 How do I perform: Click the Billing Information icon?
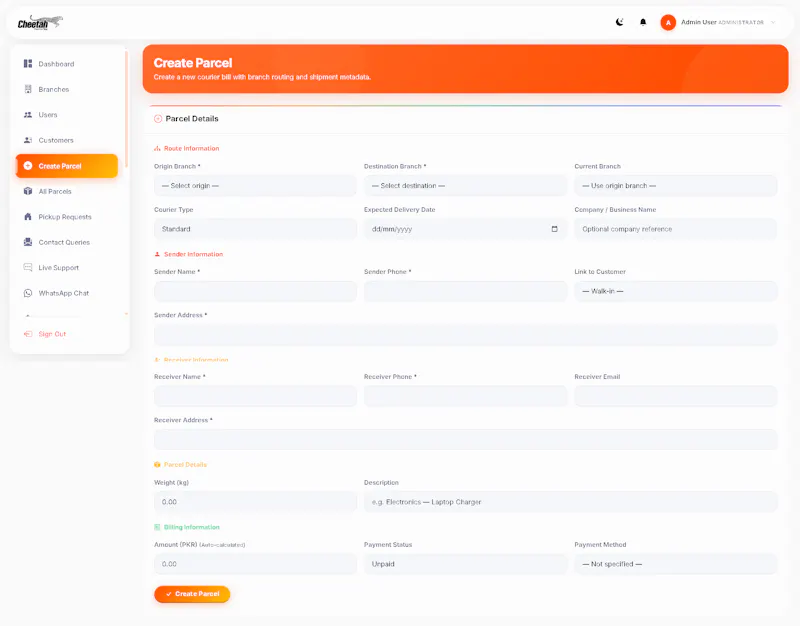pyautogui.click(x=157, y=527)
